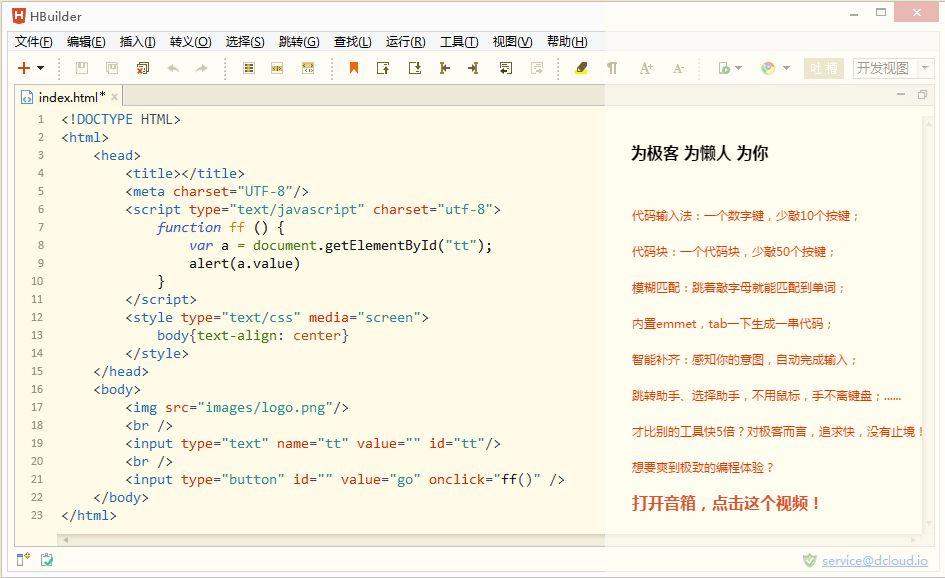Expand the arrow beside the Chrome icon
The width and height of the screenshot is (945, 578).
click(x=786, y=68)
